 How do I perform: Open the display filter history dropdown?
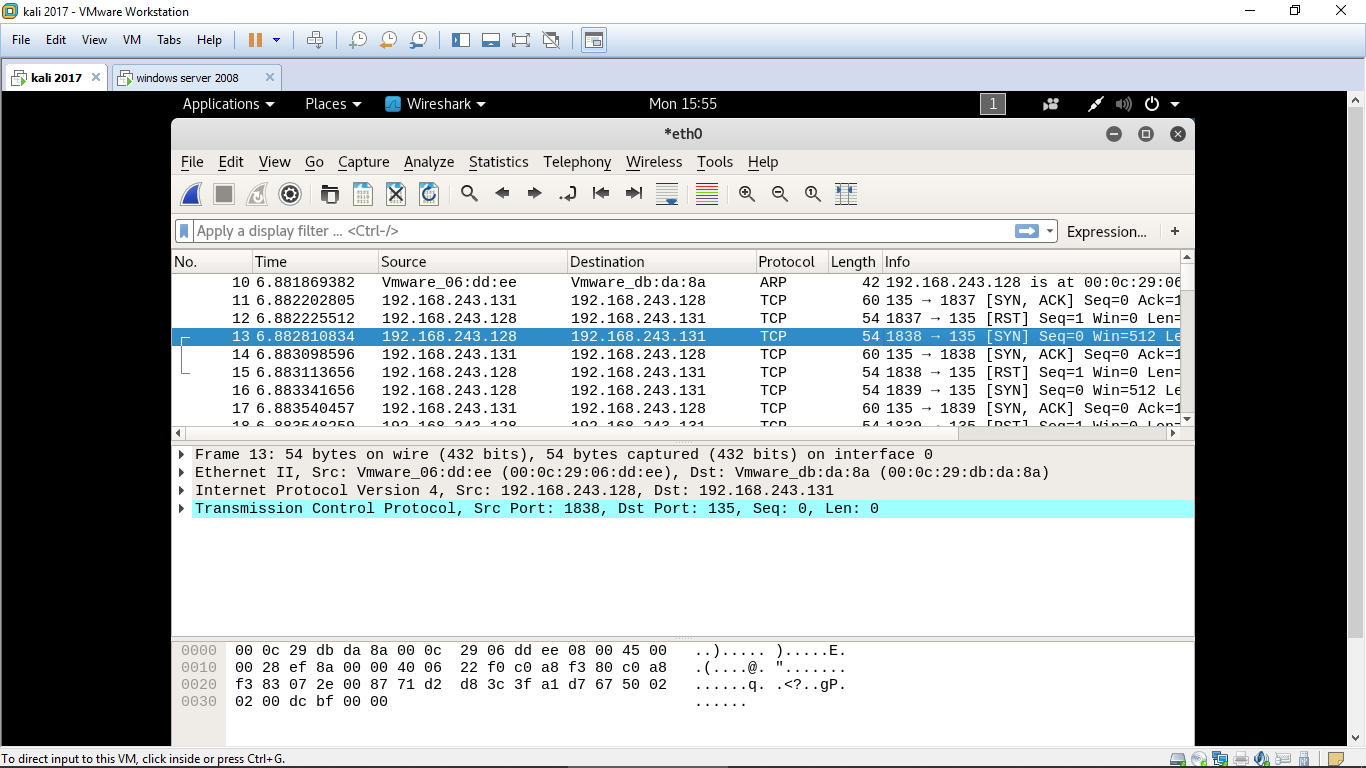1050,232
